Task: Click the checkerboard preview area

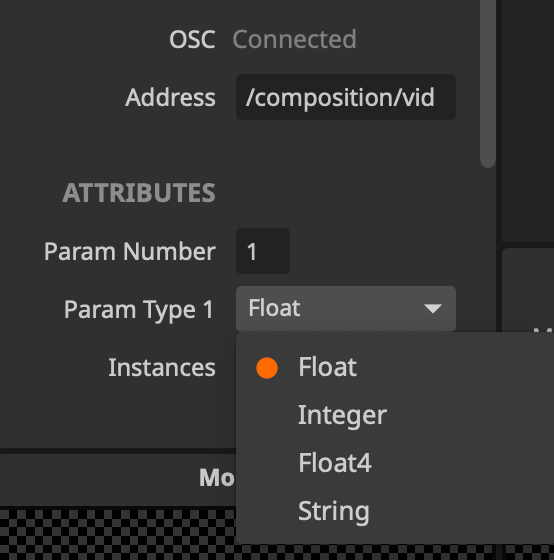Action: point(118,535)
